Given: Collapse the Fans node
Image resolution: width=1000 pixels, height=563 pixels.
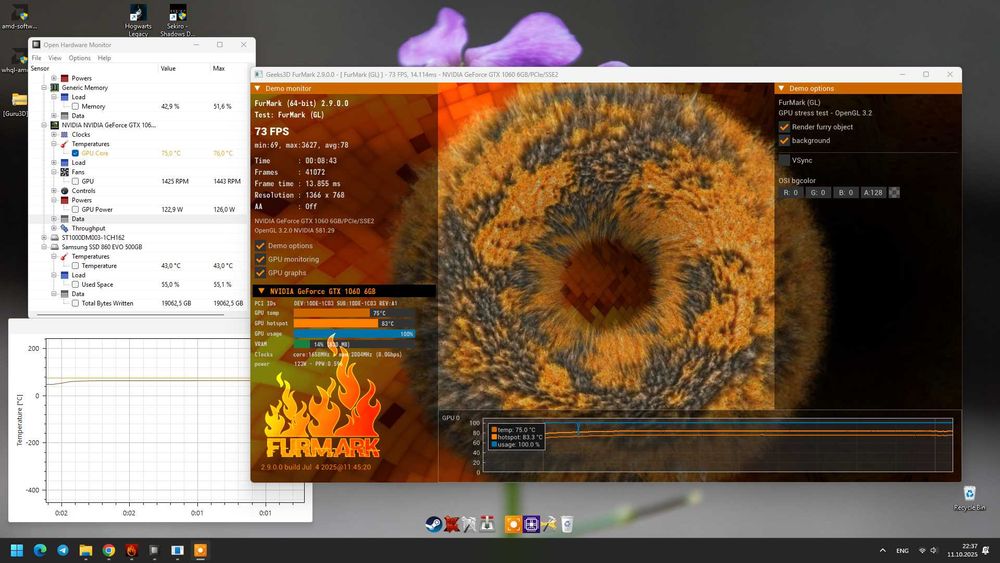Looking at the screenshot, I should (54, 172).
